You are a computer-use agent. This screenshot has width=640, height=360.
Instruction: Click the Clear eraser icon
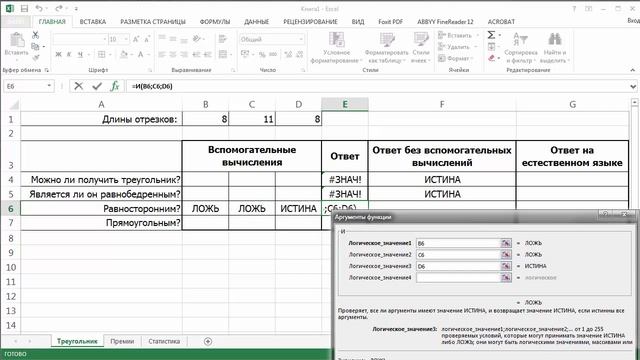click(x=491, y=58)
